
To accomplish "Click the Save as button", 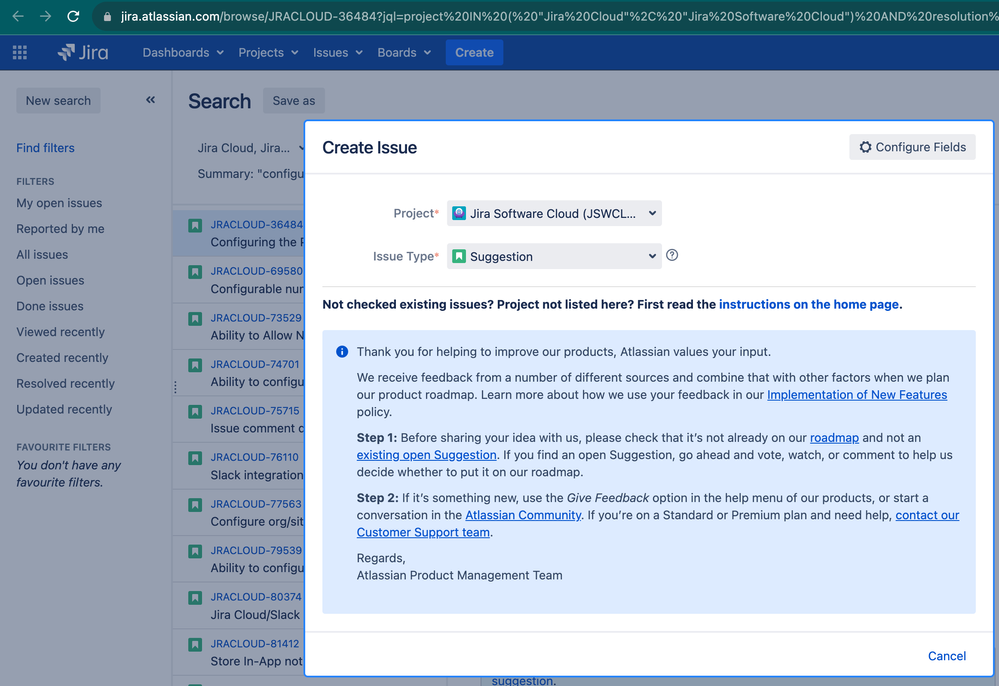I will coord(294,101).
